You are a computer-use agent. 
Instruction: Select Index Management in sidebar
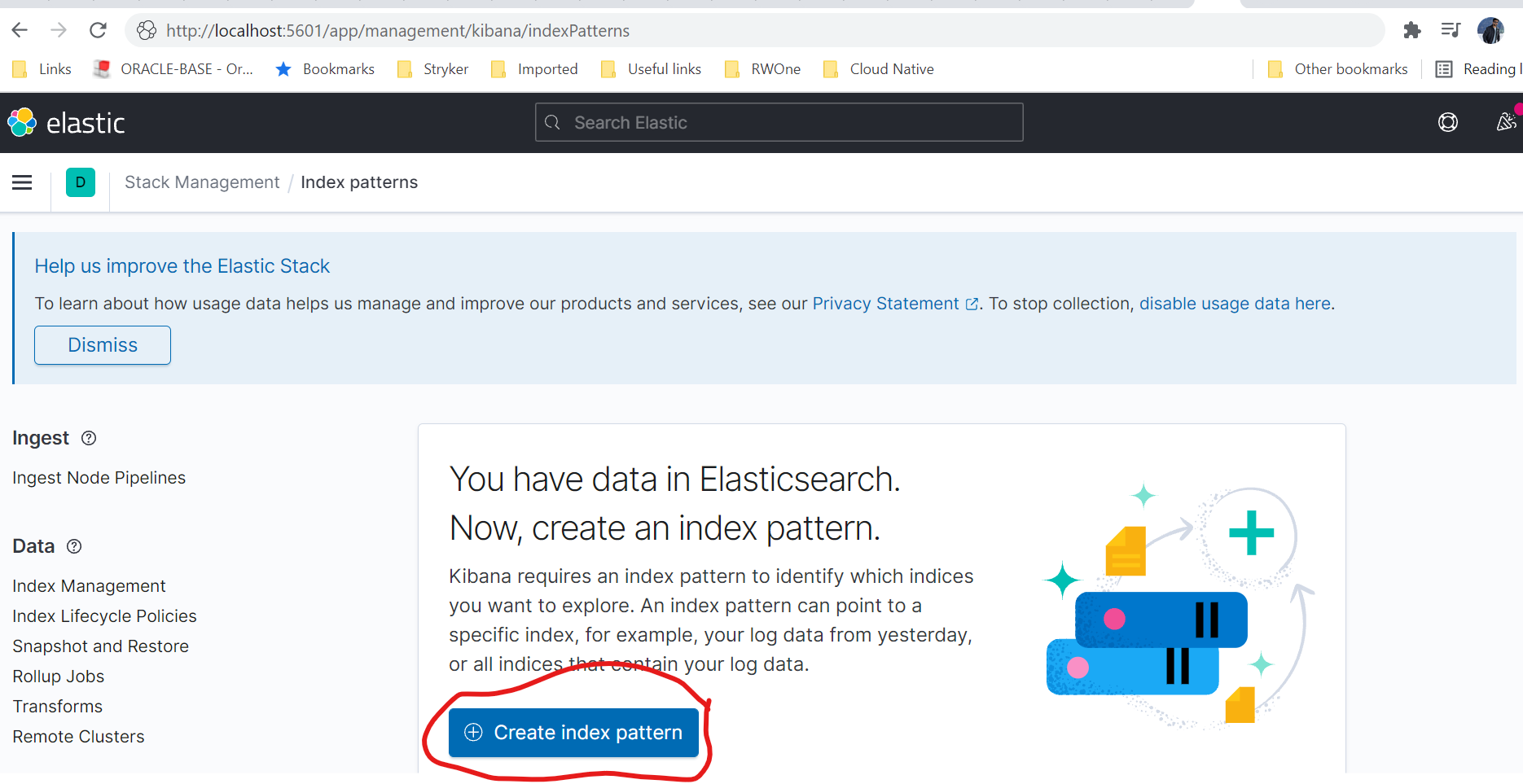89,586
